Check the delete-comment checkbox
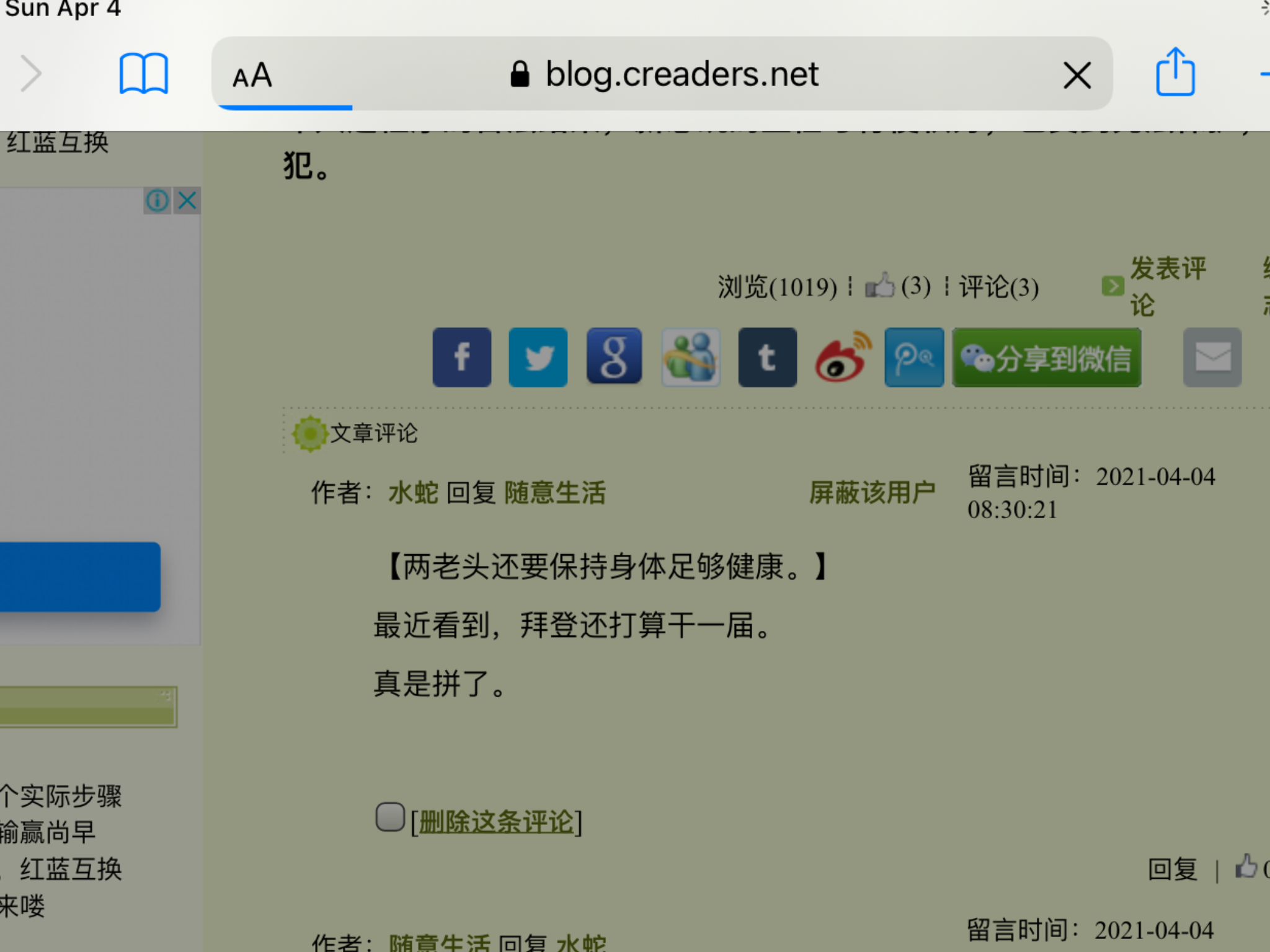Screen dimensions: 1270x952 [x=390, y=817]
